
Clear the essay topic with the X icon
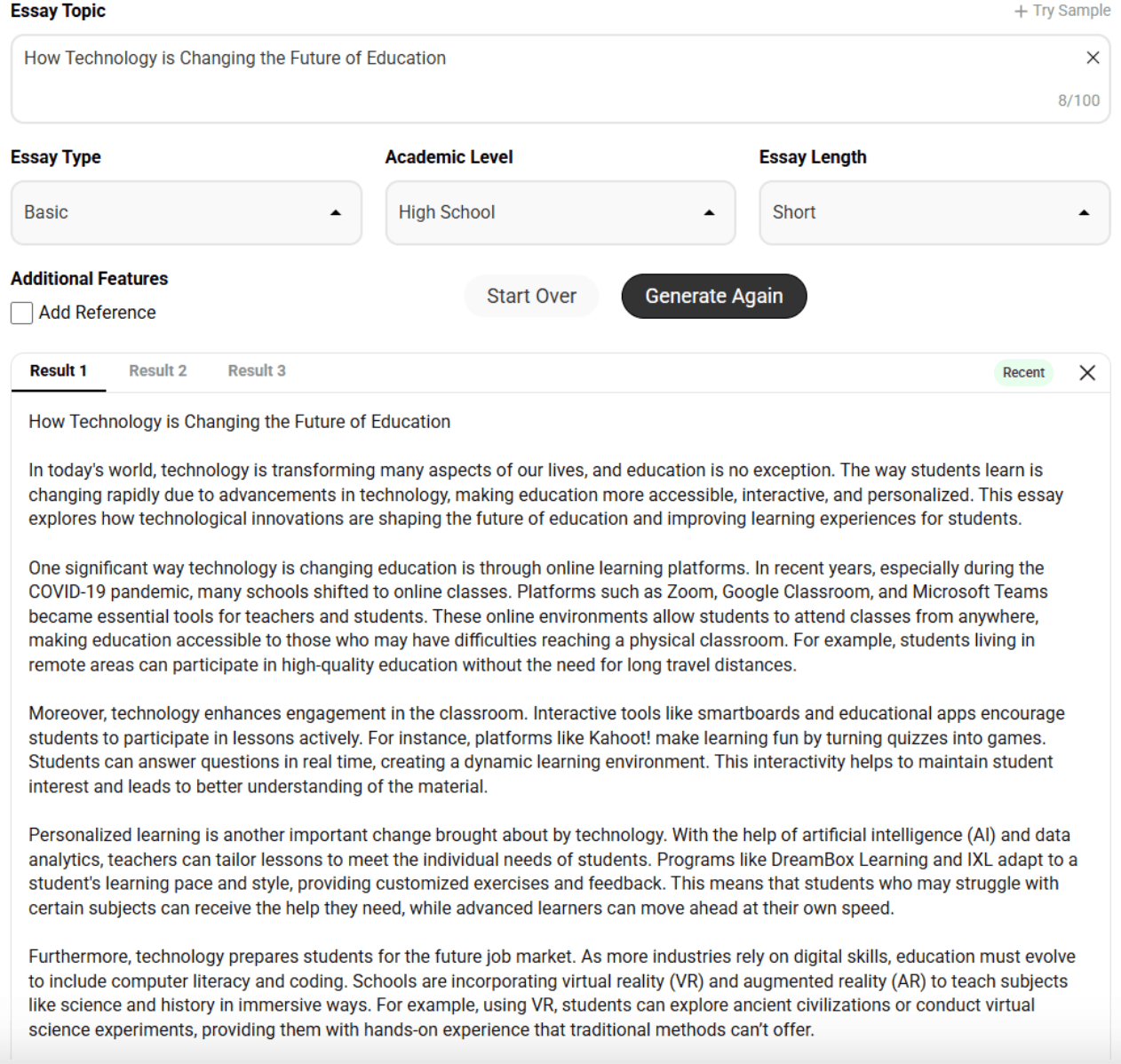[x=1093, y=58]
